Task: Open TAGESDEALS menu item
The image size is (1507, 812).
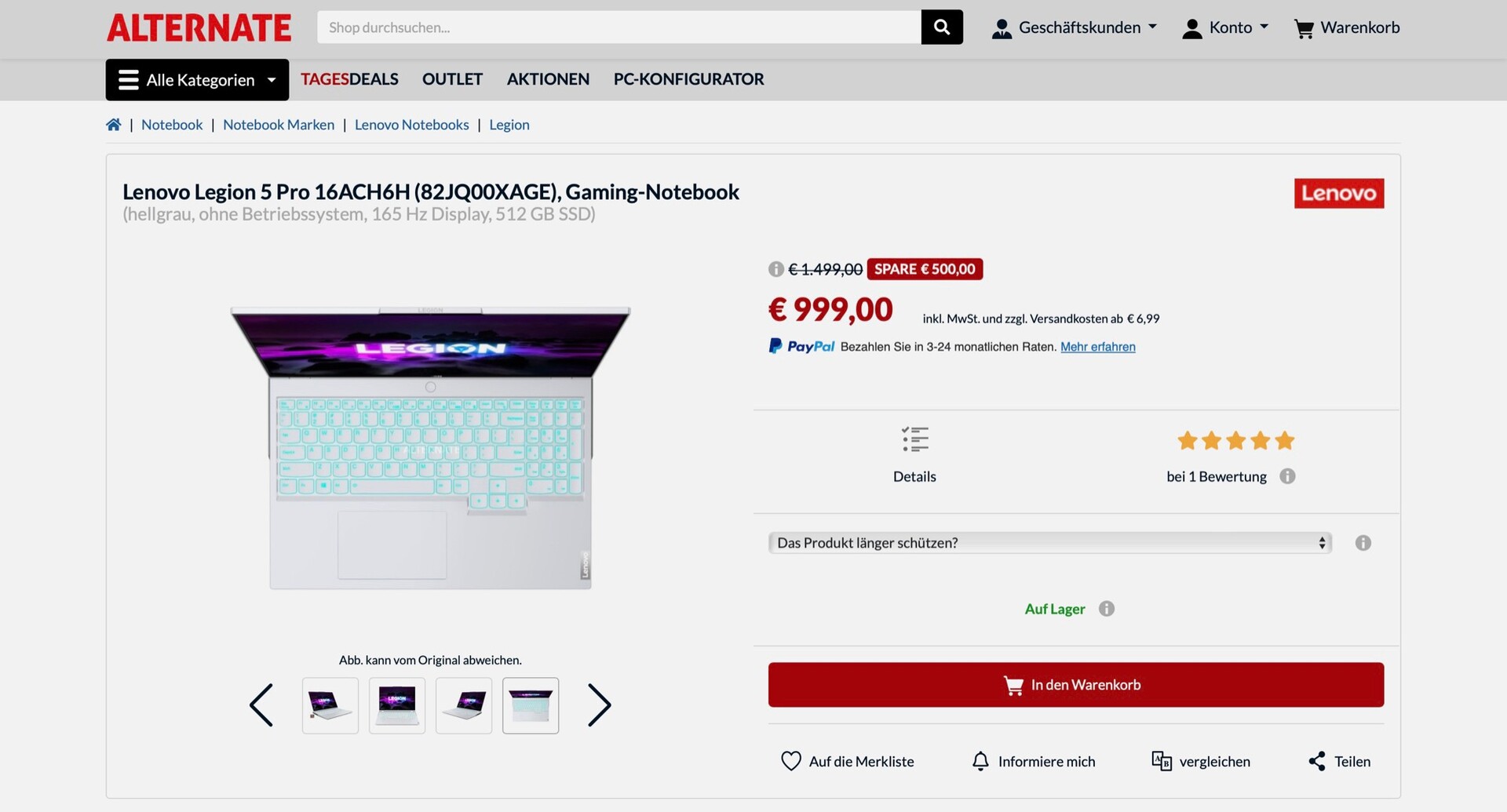Action: click(x=349, y=79)
